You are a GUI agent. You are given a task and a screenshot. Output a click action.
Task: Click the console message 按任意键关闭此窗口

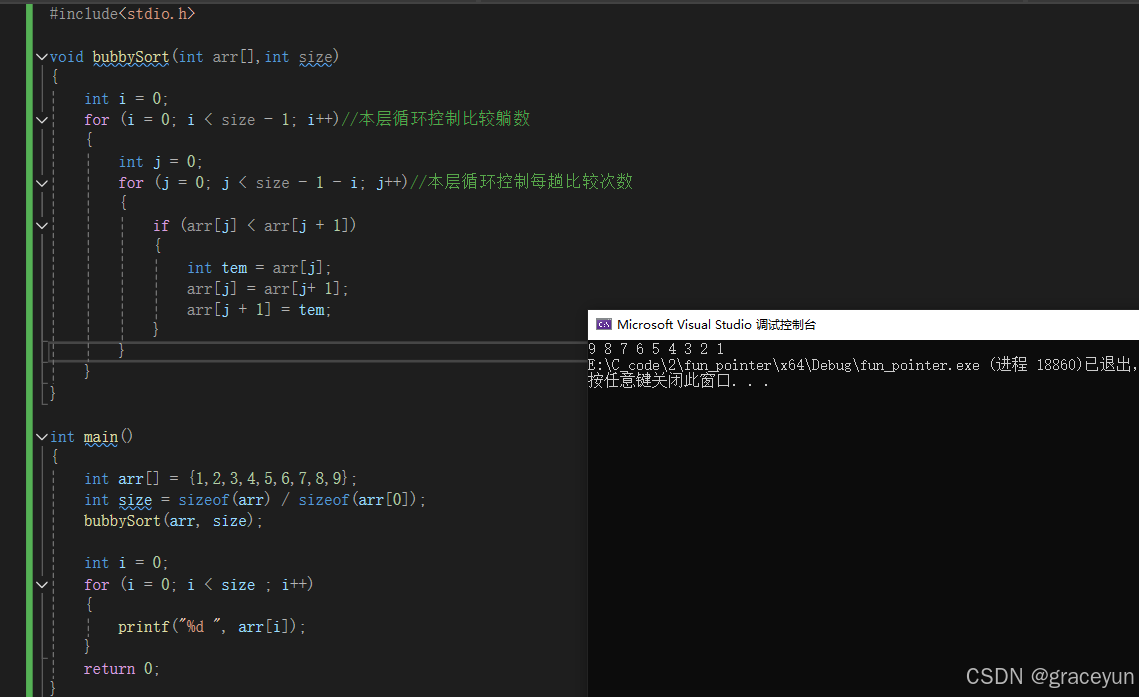(678, 380)
